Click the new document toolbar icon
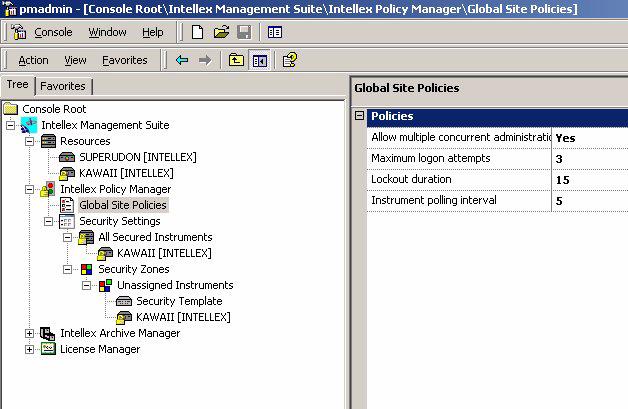Image resolution: width=628 pixels, height=409 pixels. 197,32
